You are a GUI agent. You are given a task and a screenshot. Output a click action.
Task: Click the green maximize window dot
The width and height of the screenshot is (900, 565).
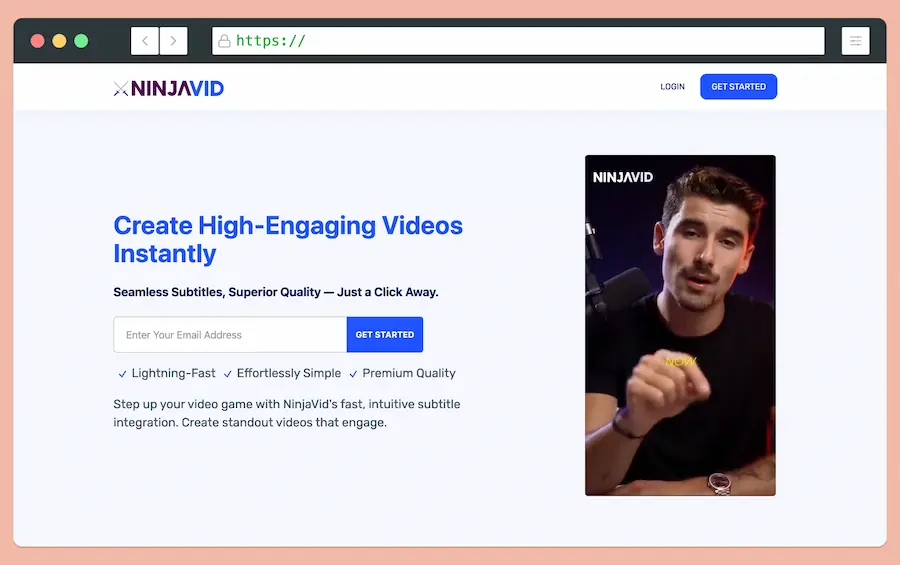point(81,41)
